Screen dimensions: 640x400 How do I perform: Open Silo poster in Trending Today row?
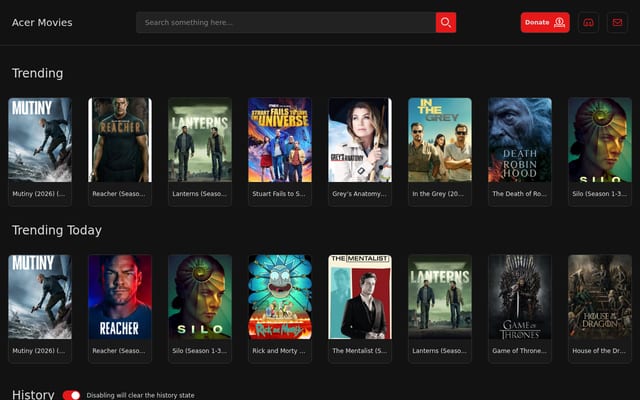click(200, 297)
